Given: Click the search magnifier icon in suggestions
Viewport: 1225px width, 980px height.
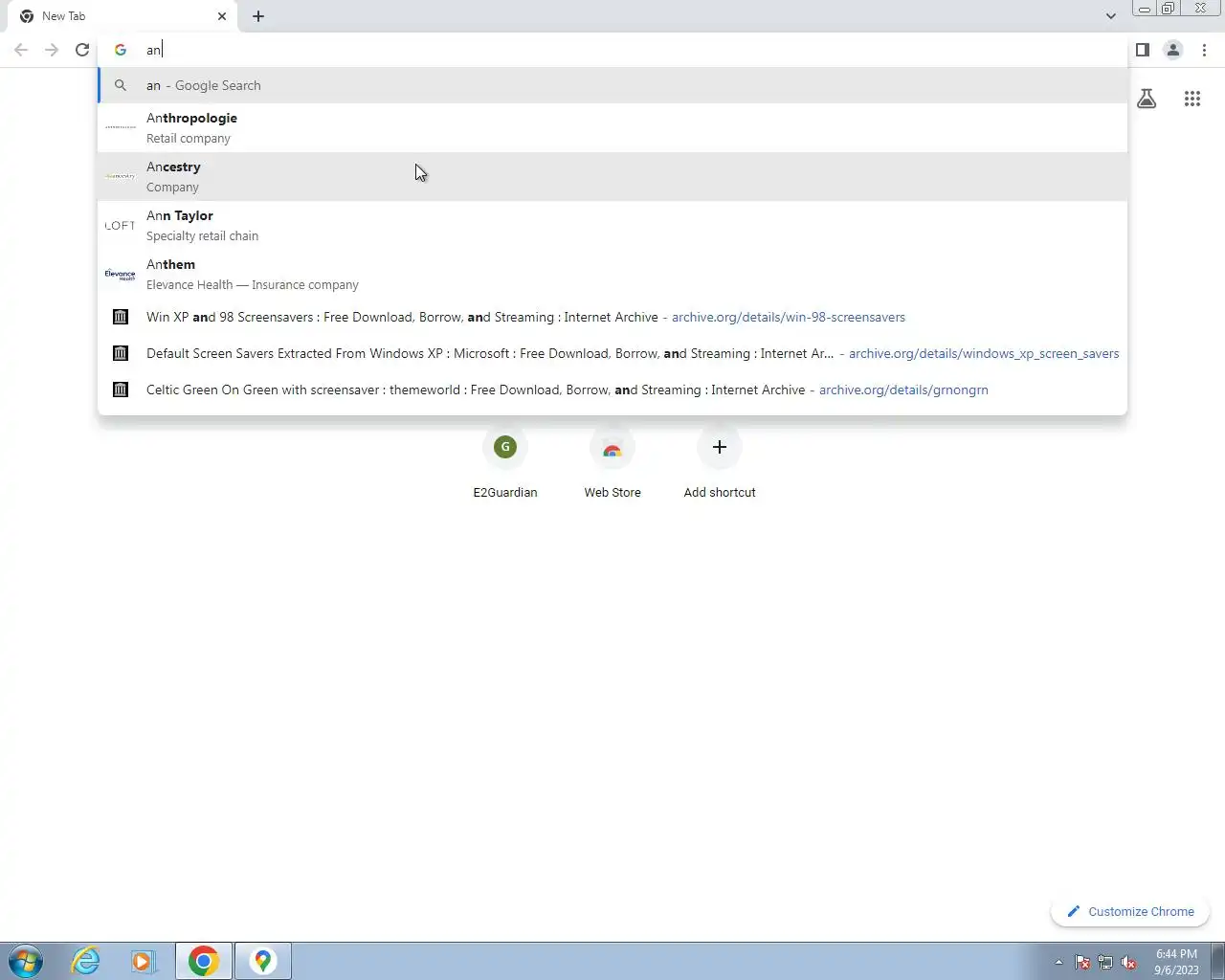Looking at the screenshot, I should point(121,85).
